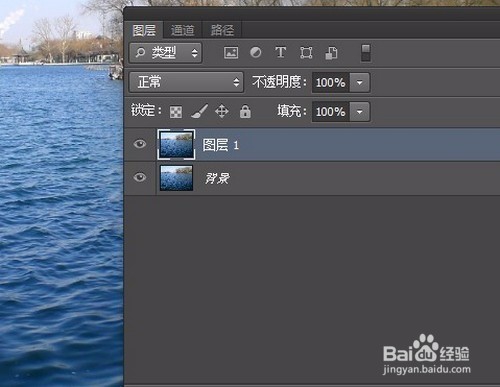Lock image pixels brush icon

coord(199,111)
